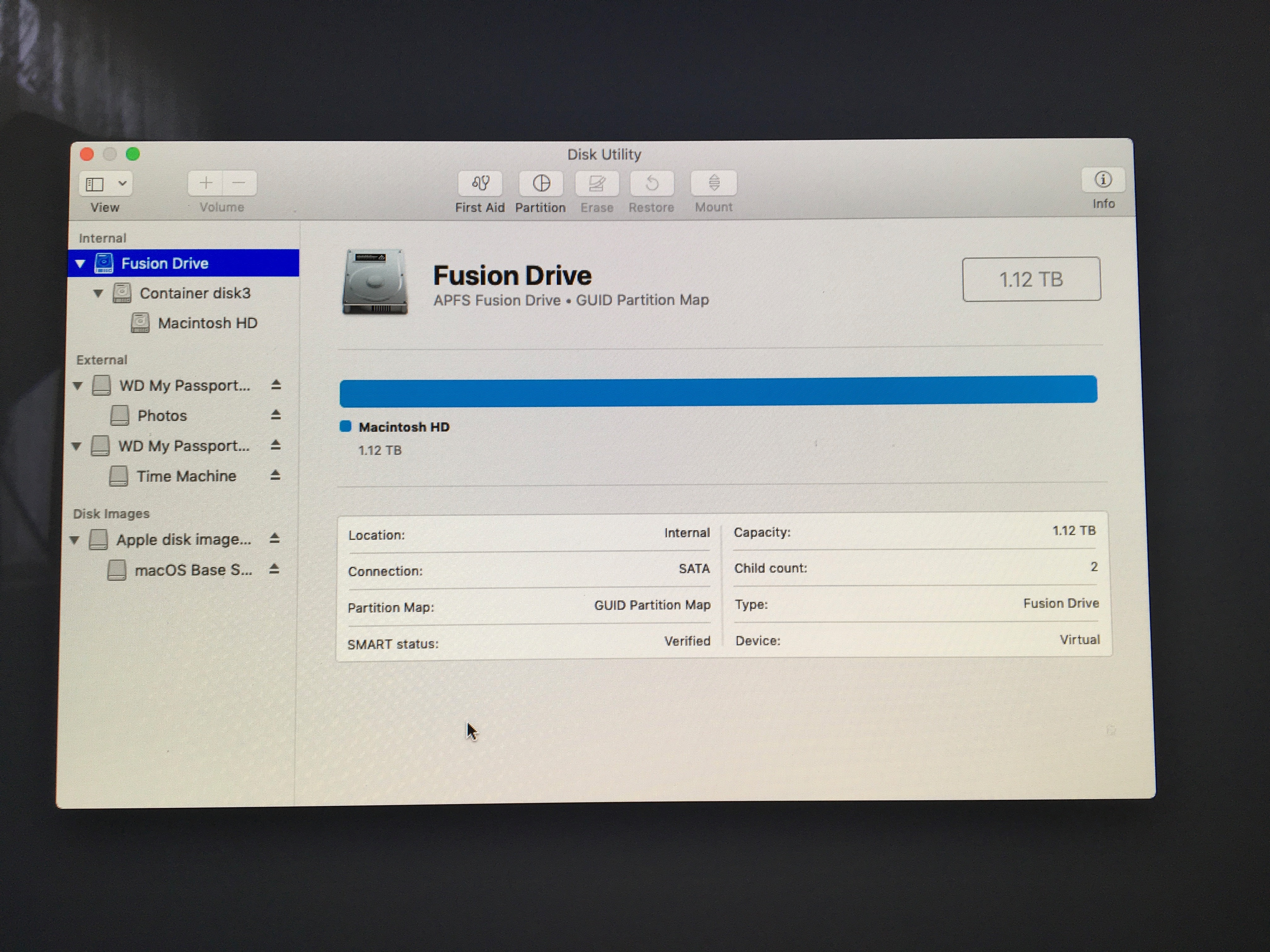Open the Partition tool
Viewport: 1270px width, 952px height.
pos(540,184)
